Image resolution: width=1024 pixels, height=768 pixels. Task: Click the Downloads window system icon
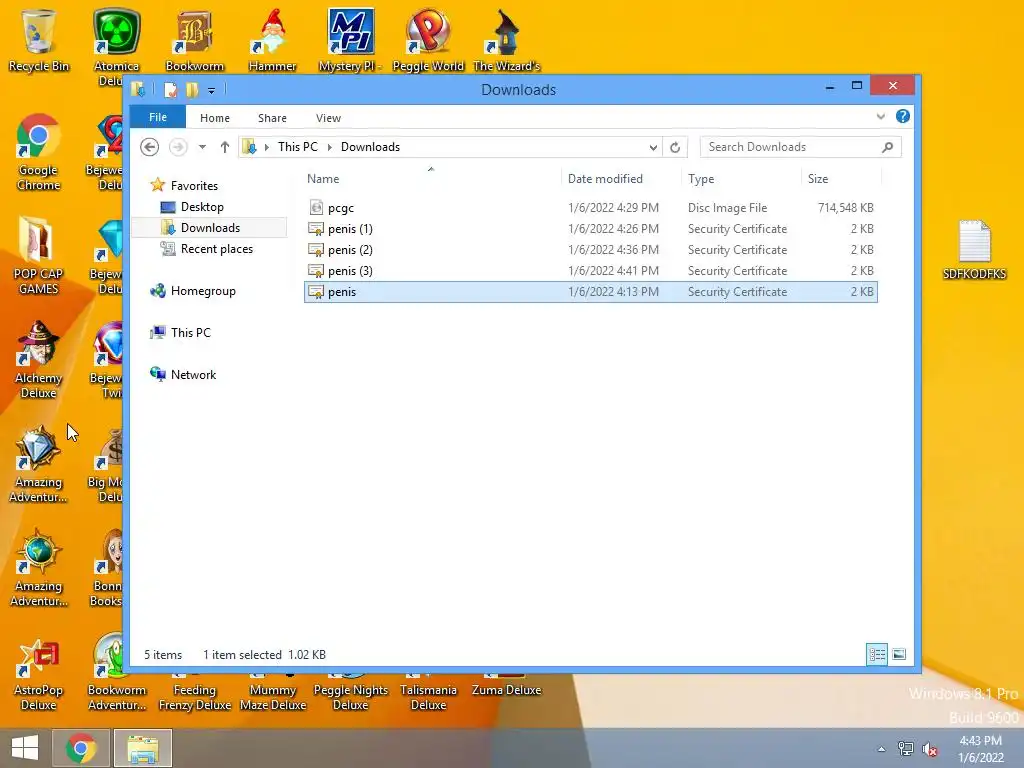click(x=137, y=89)
